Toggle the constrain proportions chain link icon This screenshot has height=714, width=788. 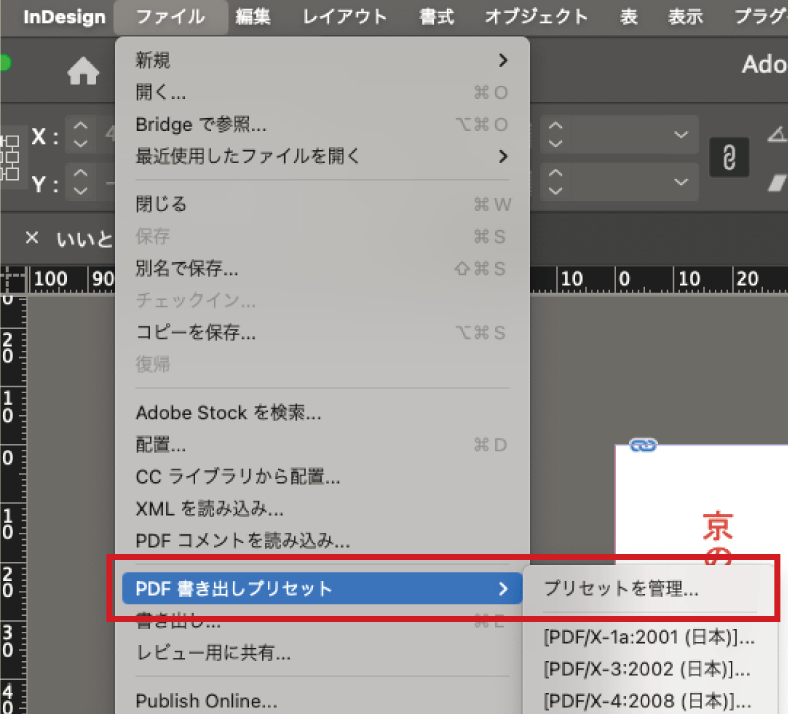pos(729,157)
